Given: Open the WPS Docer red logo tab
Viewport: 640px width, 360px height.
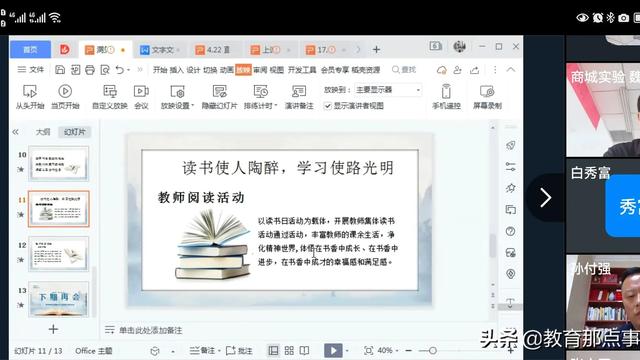Looking at the screenshot, I should (x=64, y=49).
